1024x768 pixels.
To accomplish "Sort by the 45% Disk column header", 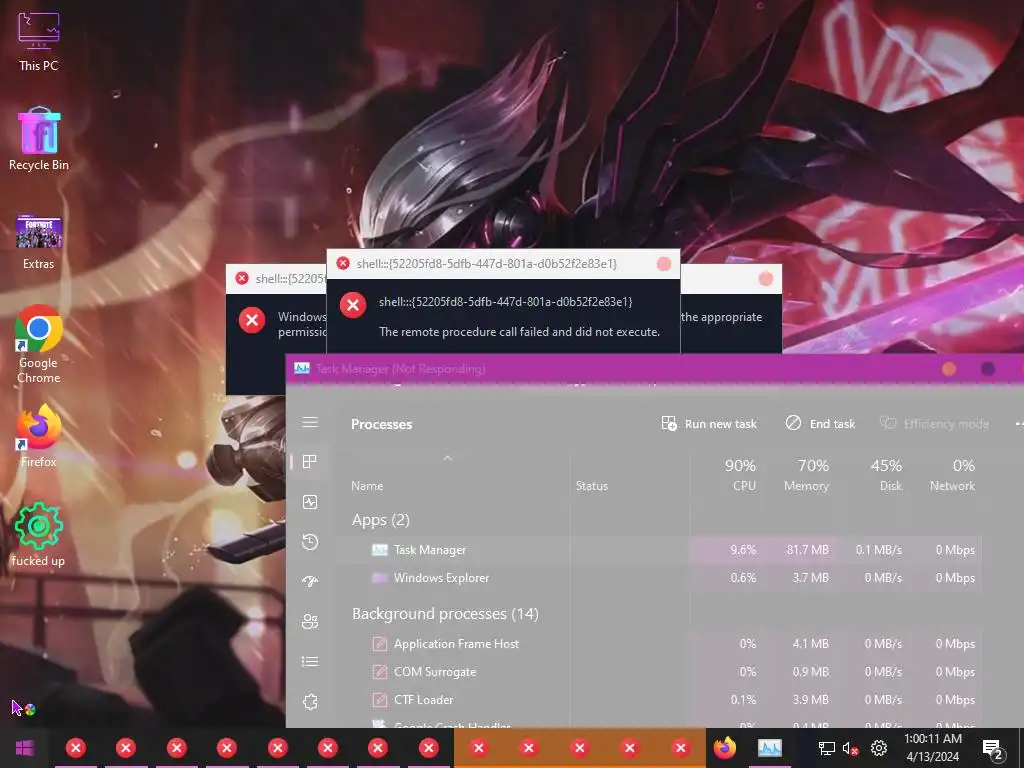I will [x=886, y=475].
